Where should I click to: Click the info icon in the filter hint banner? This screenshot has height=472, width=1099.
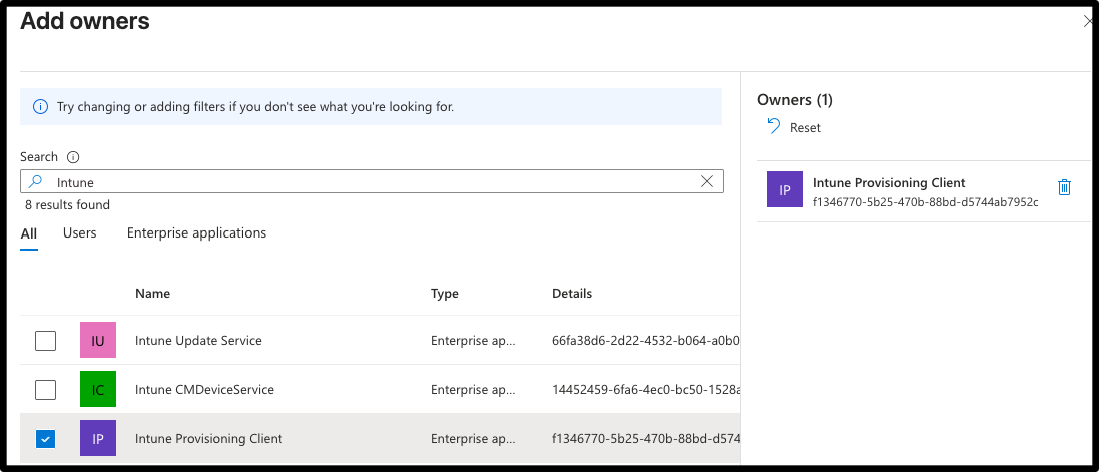(41, 107)
